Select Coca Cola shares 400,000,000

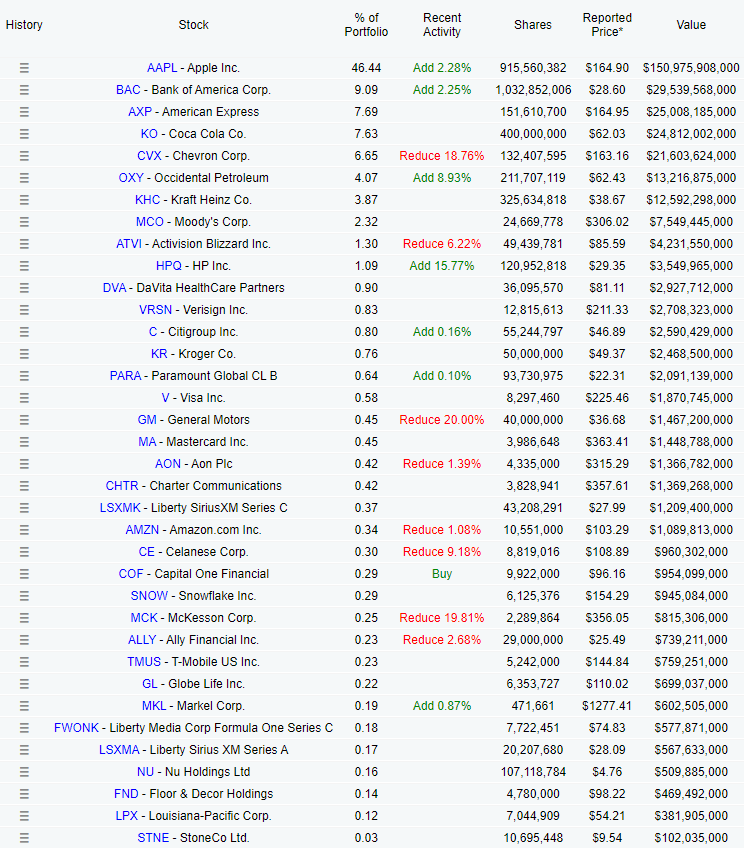tap(533, 134)
